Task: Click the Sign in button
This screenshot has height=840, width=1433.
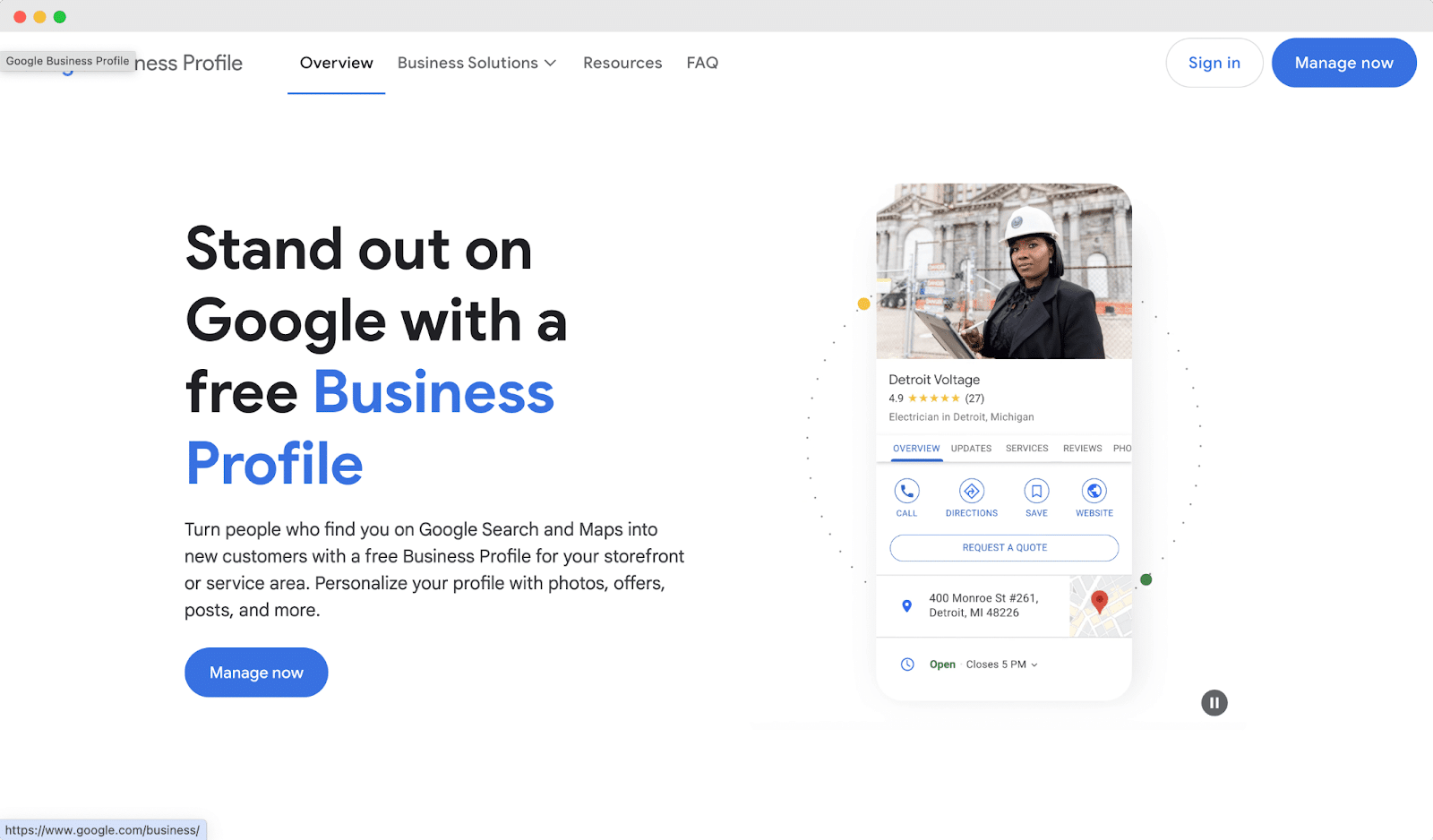Action: pos(1214,63)
